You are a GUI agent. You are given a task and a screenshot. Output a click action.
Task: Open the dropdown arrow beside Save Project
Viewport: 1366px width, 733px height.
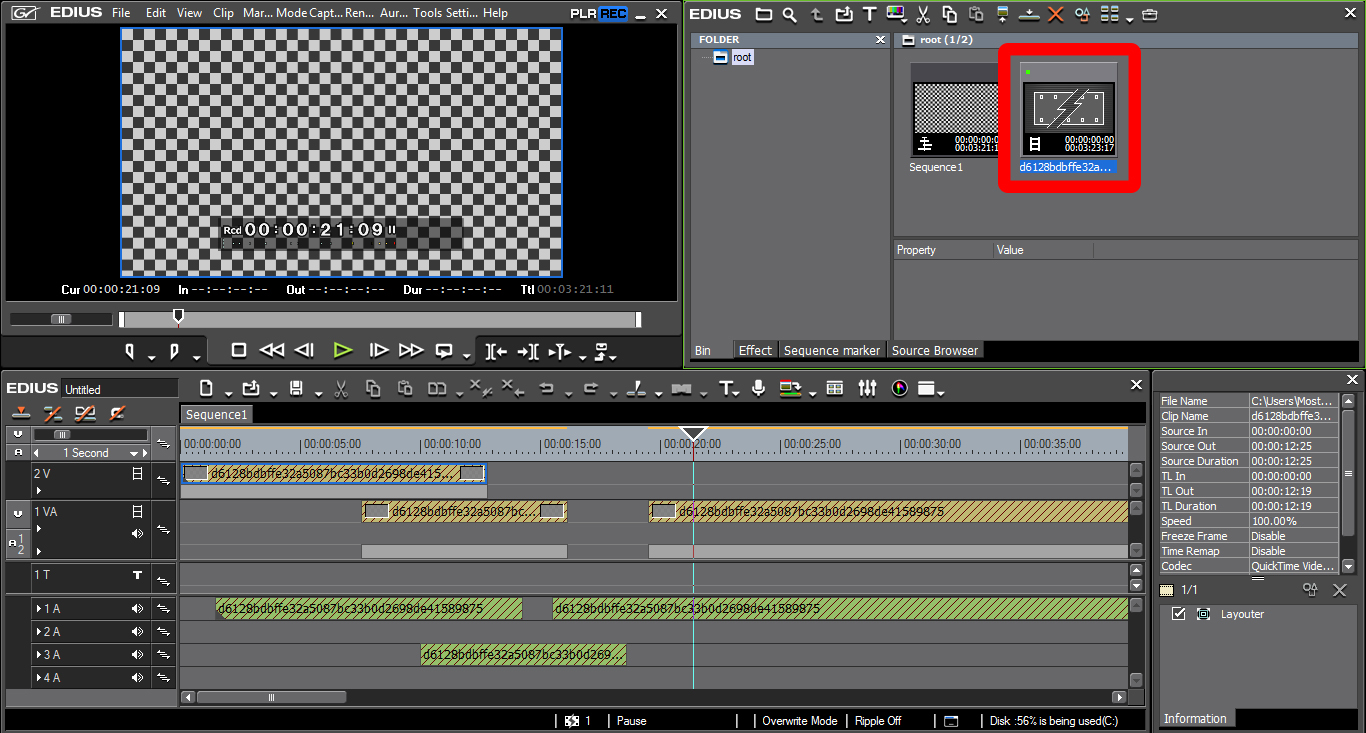(x=318, y=392)
